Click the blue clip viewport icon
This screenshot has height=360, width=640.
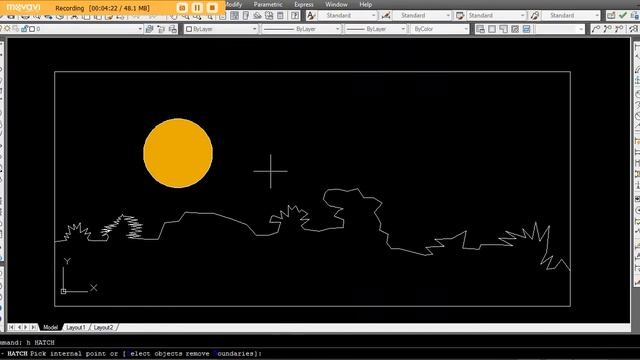click(527, 29)
